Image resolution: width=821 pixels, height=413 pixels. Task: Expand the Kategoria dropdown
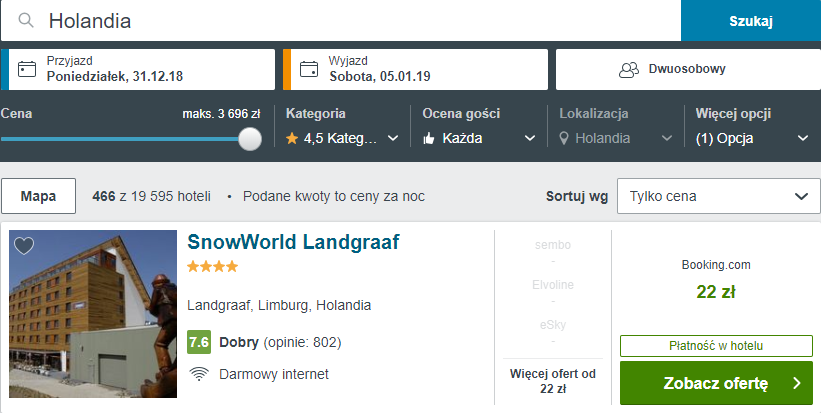[x=342, y=138]
